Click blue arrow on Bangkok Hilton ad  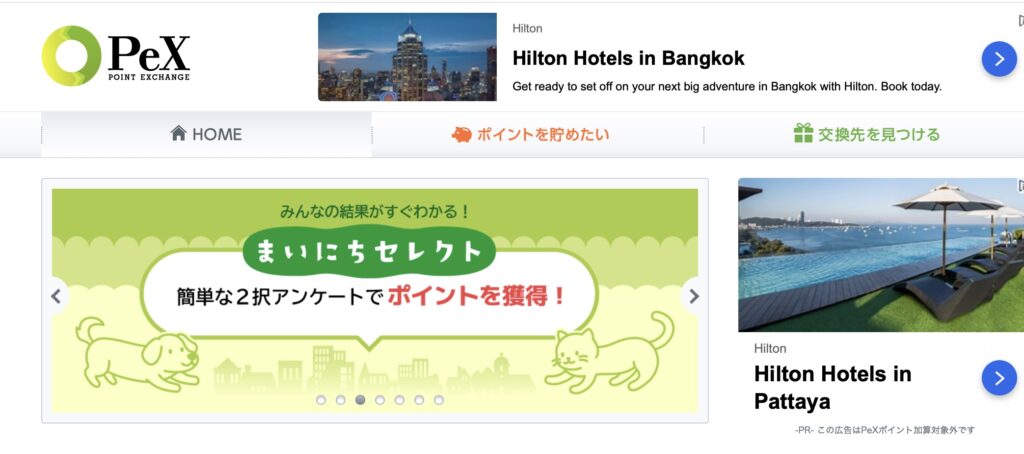(999, 59)
